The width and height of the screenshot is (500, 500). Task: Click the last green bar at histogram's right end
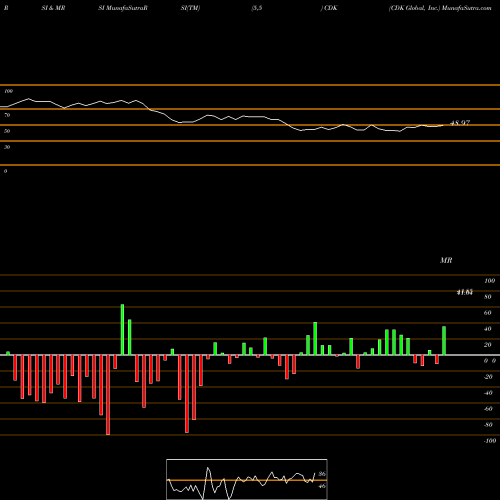tap(444, 341)
